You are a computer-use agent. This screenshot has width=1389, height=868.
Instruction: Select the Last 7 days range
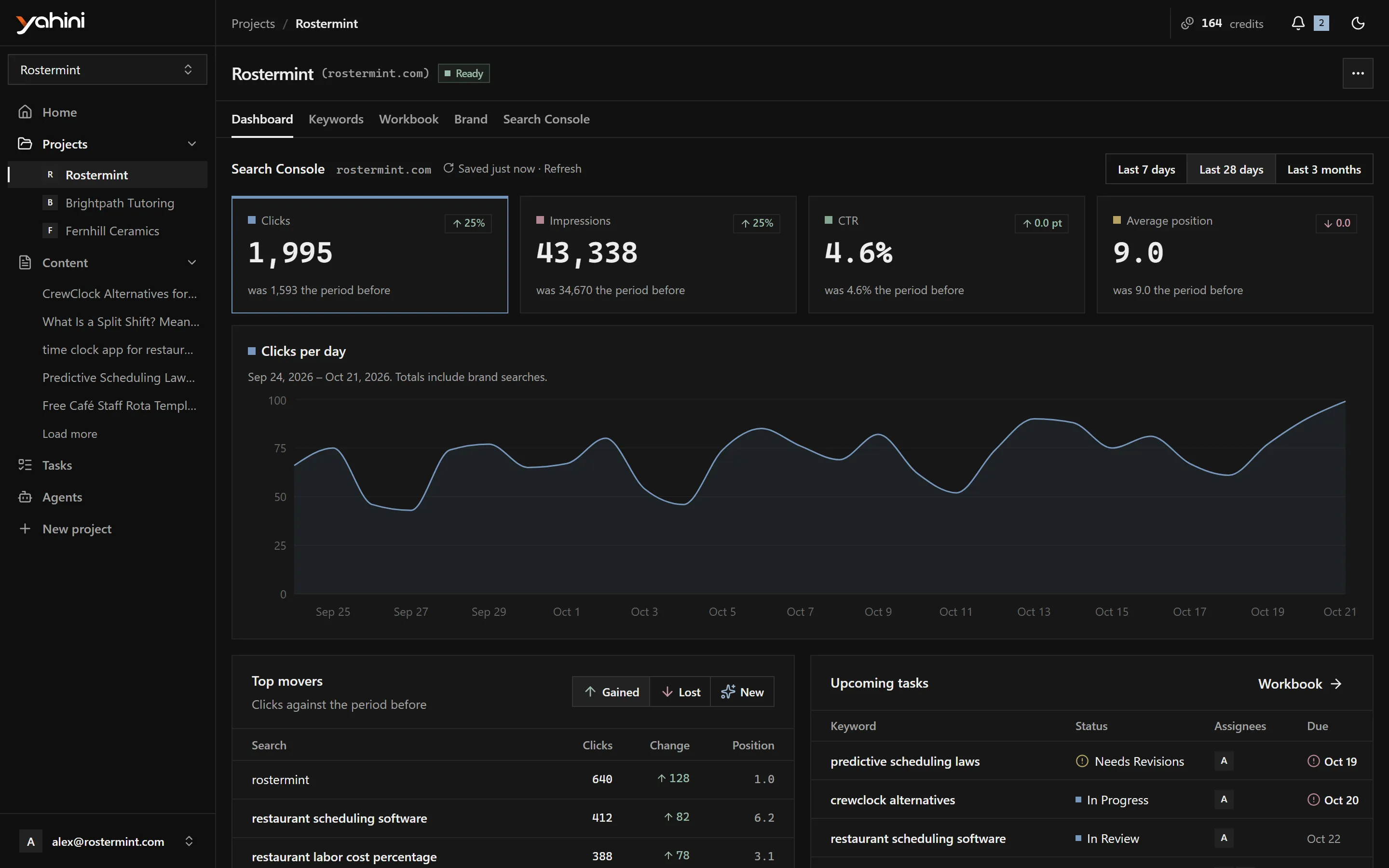tap(1146, 169)
